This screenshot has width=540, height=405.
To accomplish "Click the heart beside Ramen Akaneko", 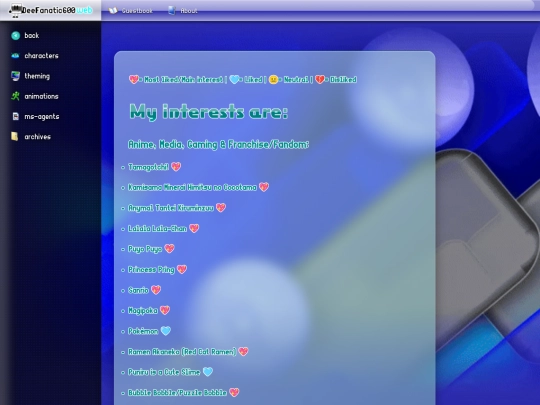I will tap(243, 351).
